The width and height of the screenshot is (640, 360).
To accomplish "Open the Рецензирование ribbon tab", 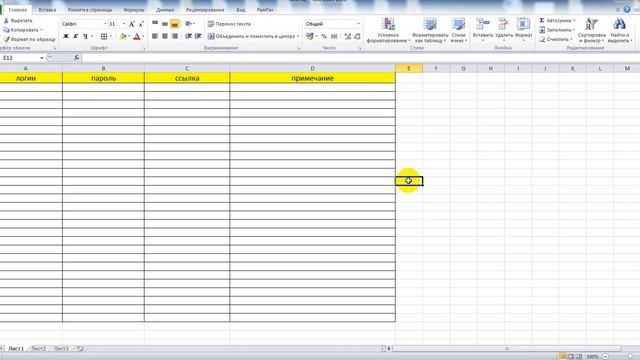I will pos(205,10).
